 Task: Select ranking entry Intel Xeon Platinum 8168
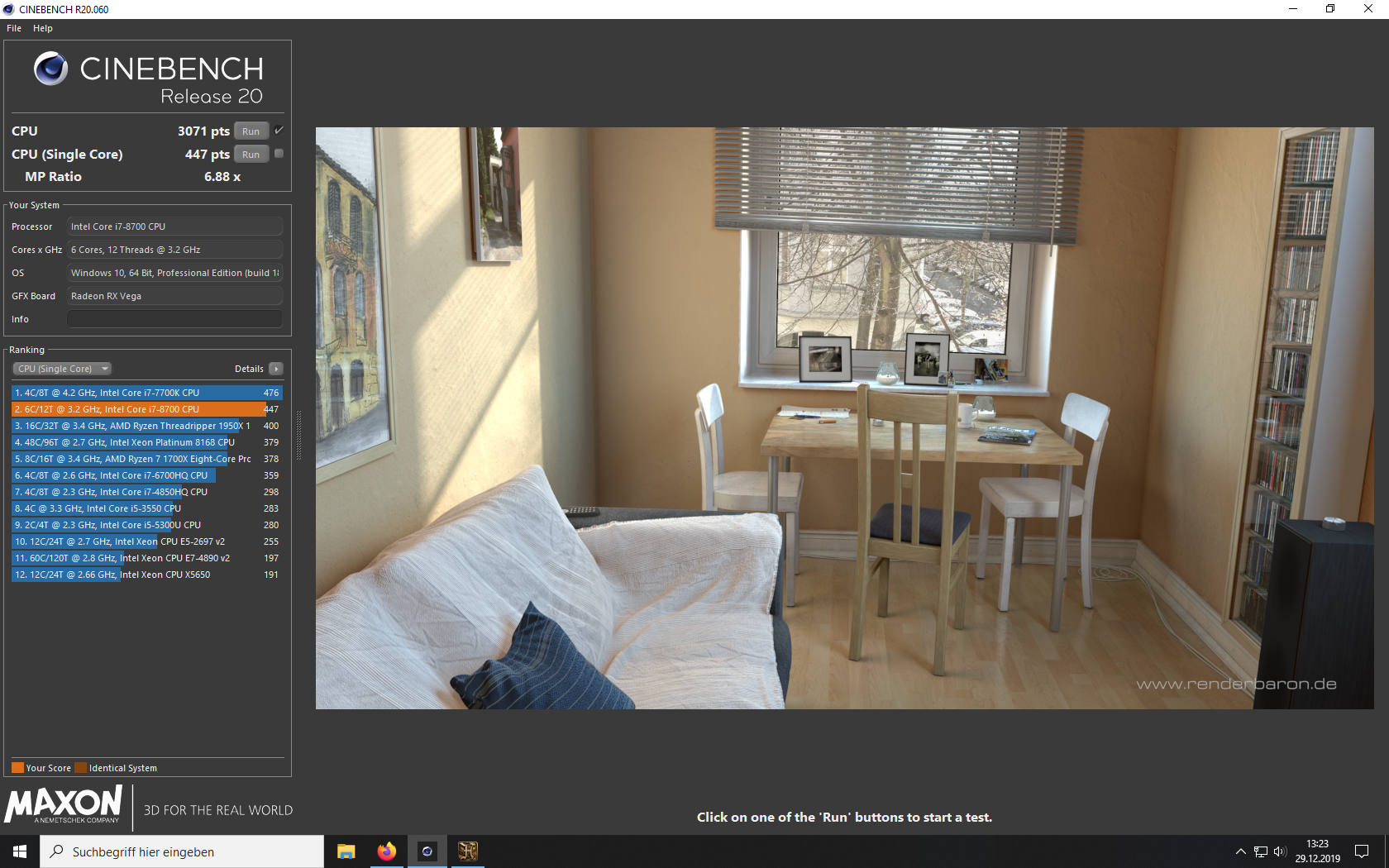pos(147,442)
